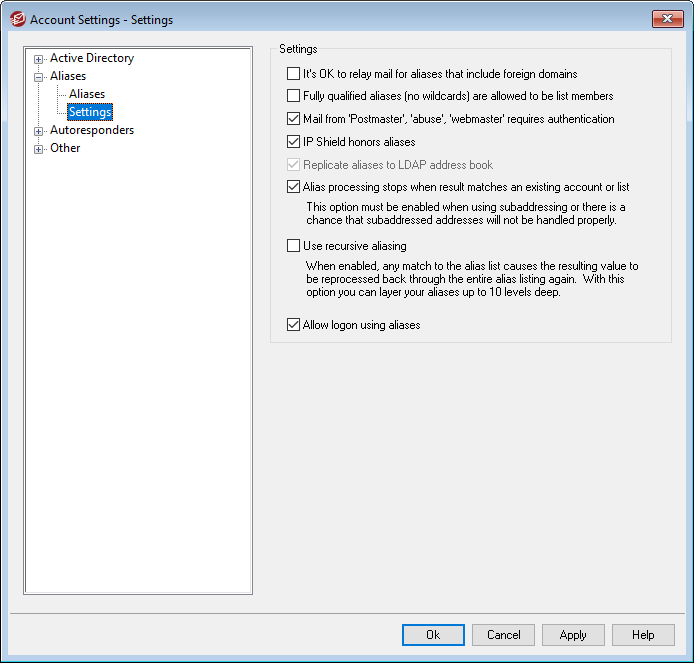Select the Settings tree item
The width and height of the screenshot is (694, 663).
coord(89,112)
